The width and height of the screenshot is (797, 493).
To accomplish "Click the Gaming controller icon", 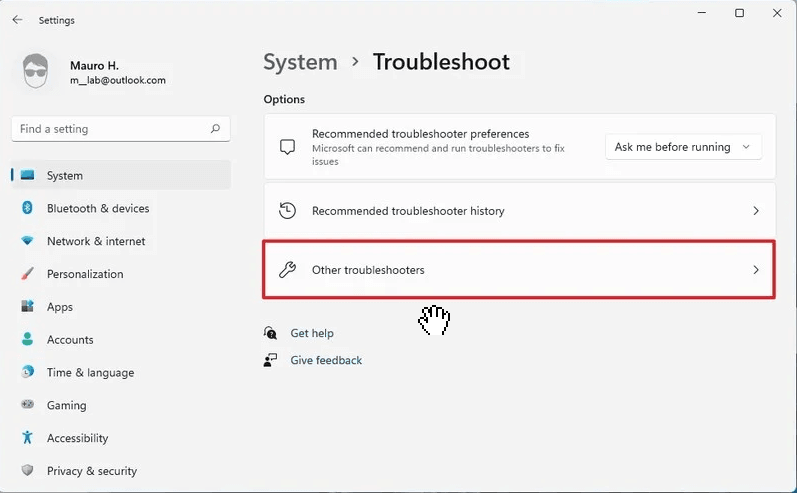I will tap(27, 405).
